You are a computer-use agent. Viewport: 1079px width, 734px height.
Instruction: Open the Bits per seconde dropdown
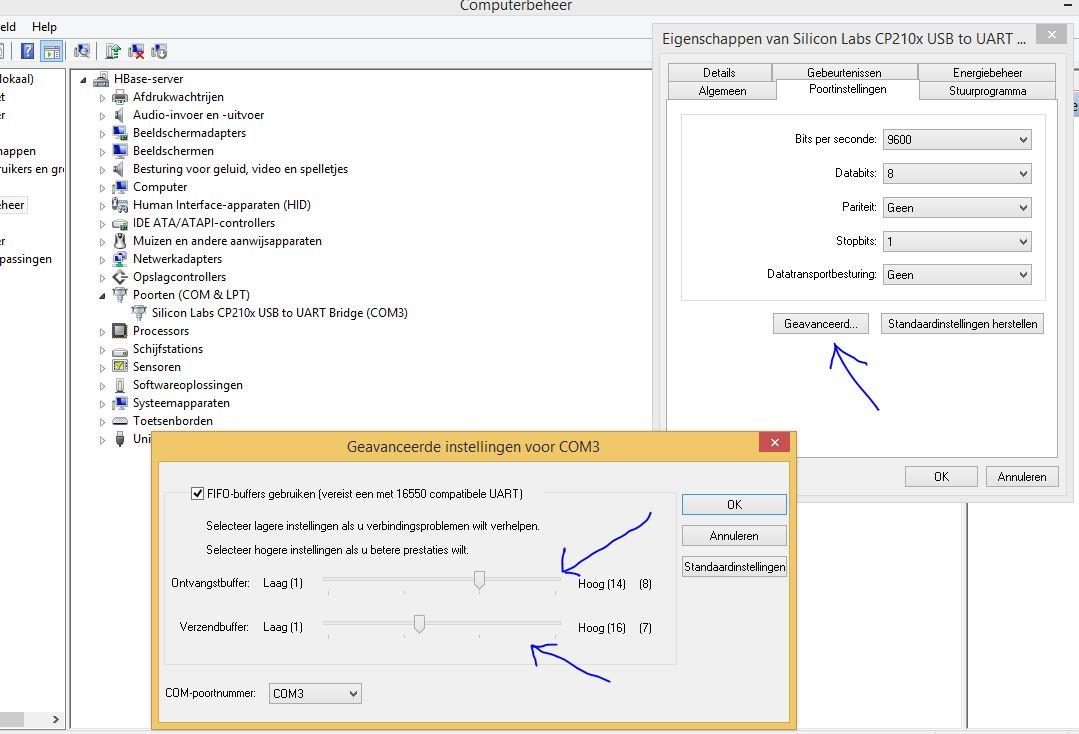(957, 140)
